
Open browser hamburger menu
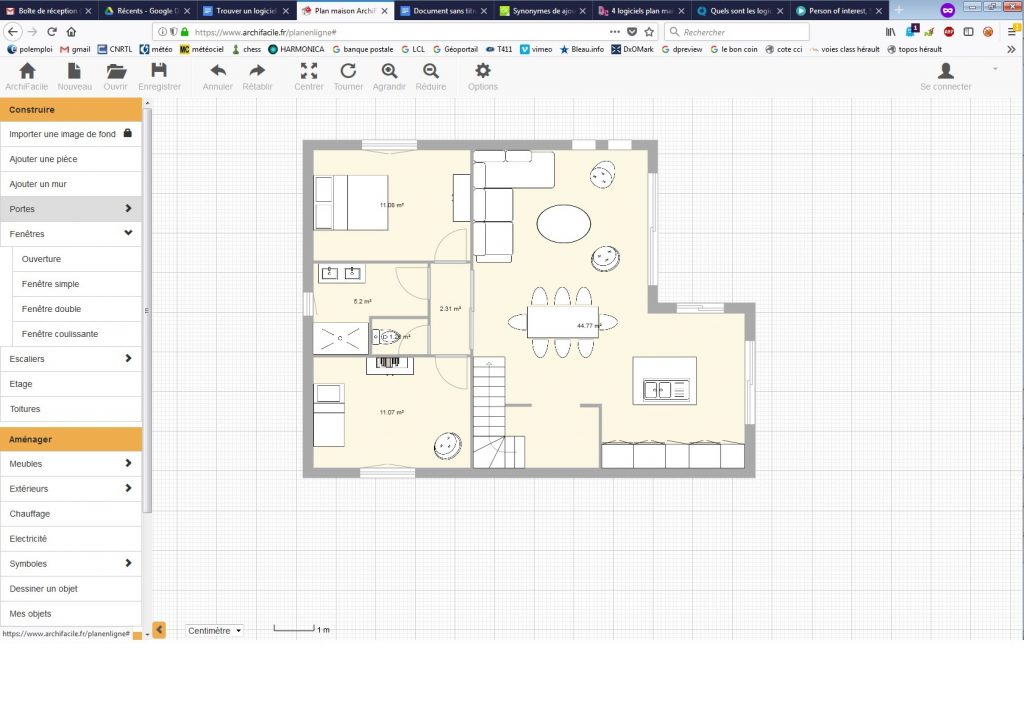click(1012, 31)
